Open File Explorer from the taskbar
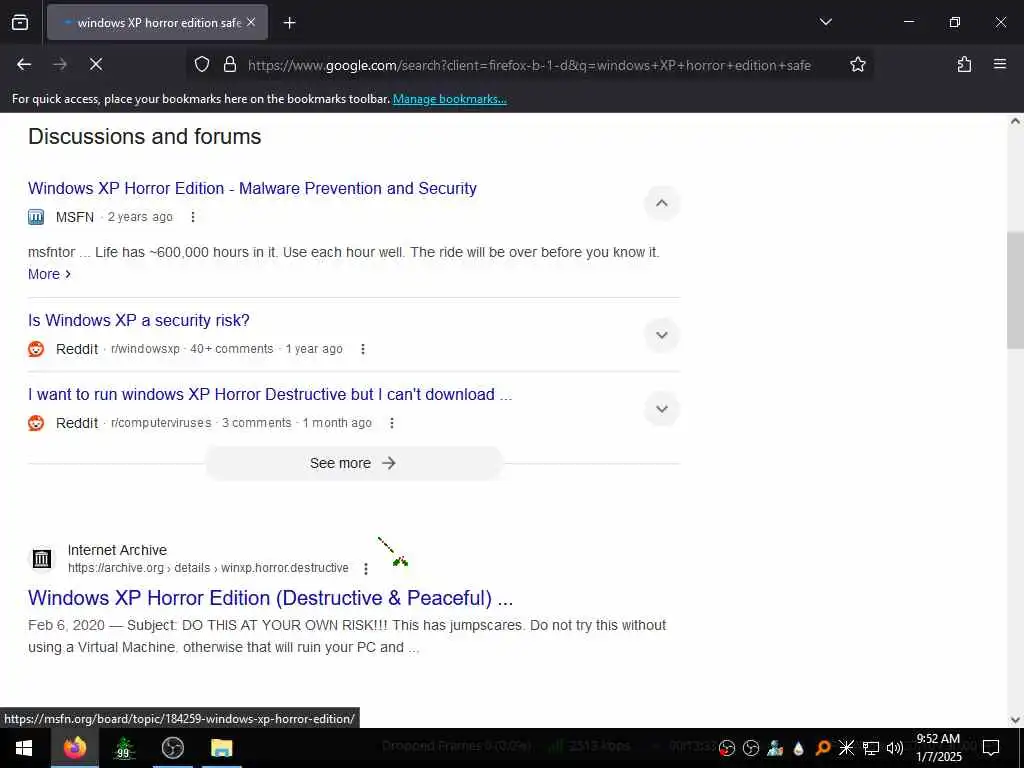The width and height of the screenshot is (1024, 768). tap(221, 748)
